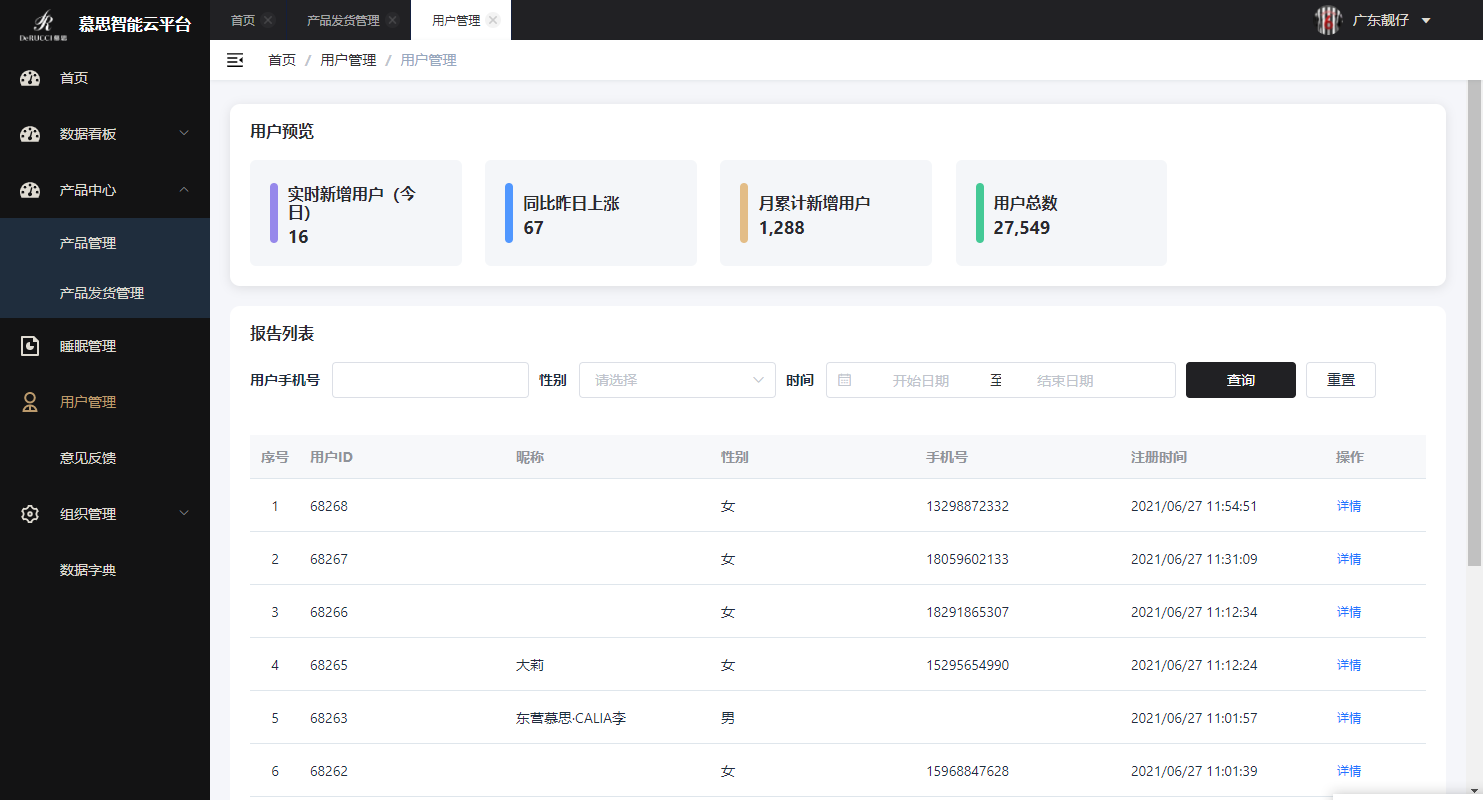Click the 实时新增用户 stat card

pyautogui.click(x=356, y=213)
